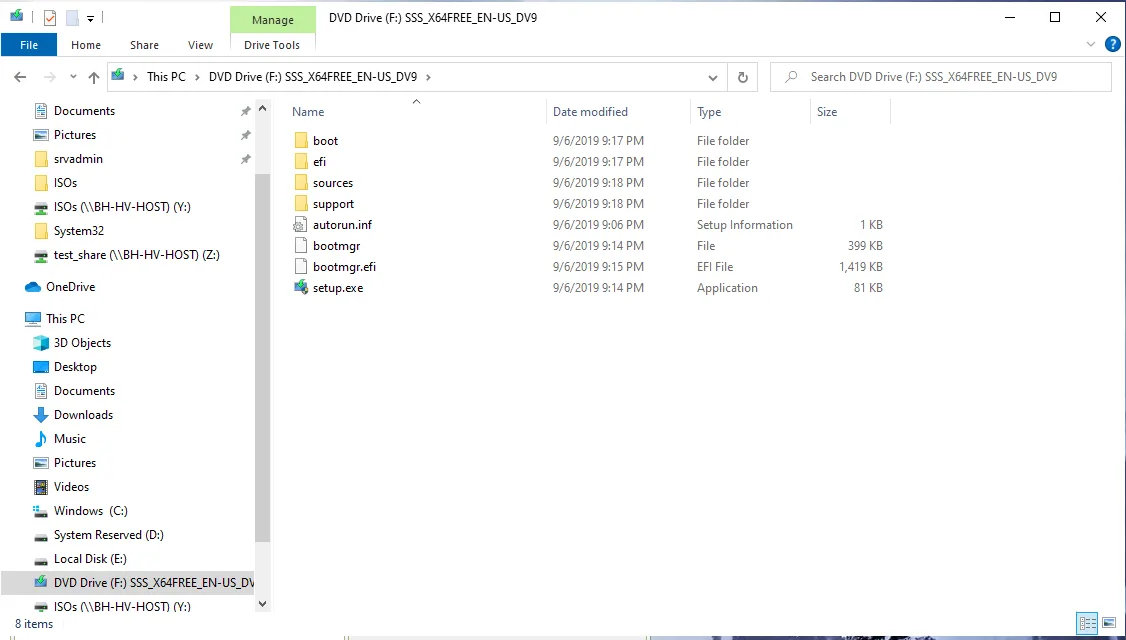Open the Drive Tools tab
The width and height of the screenshot is (1126, 640).
[x=272, y=45]
